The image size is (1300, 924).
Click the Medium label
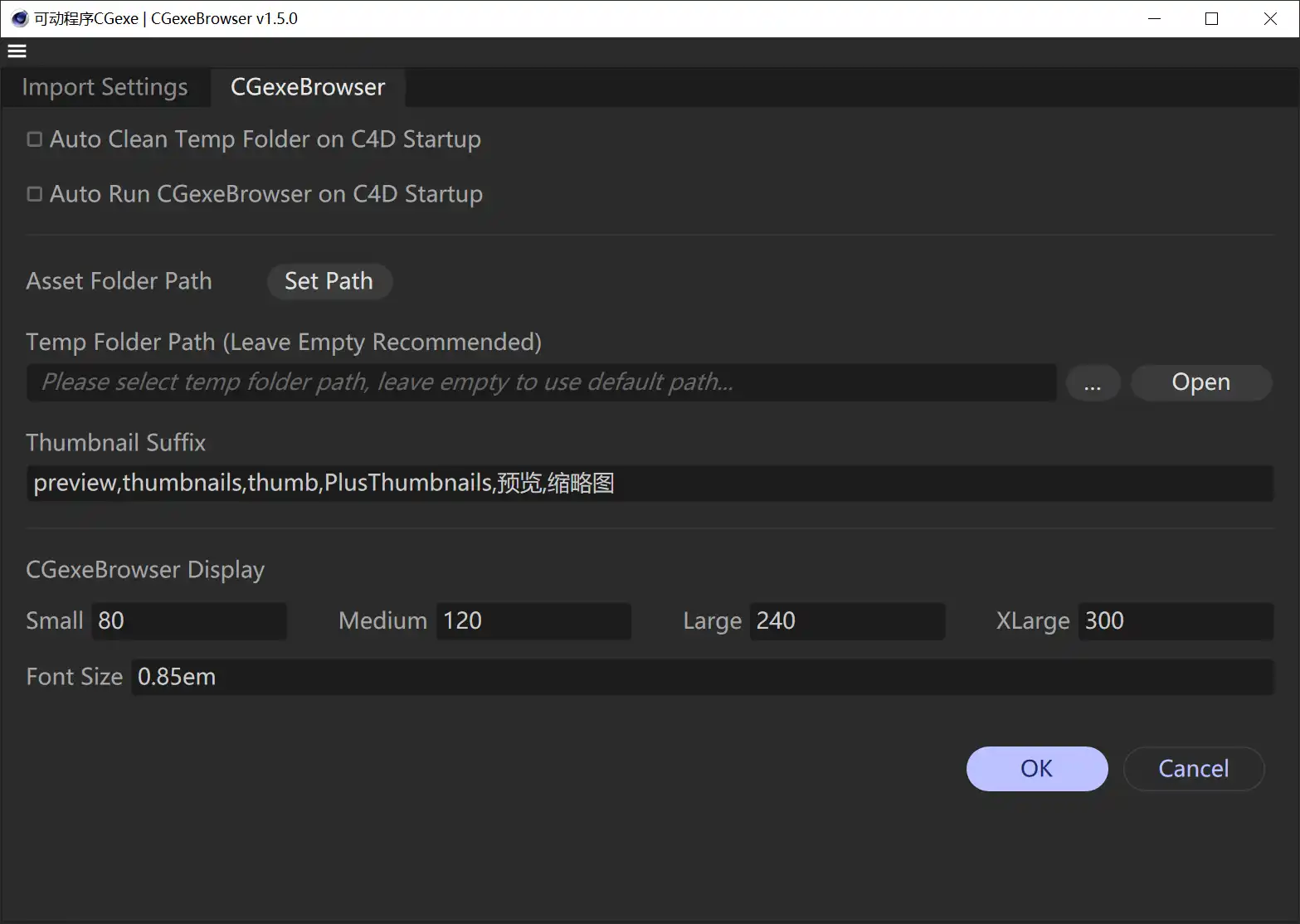pyautogui.click(x=382, y=621)
